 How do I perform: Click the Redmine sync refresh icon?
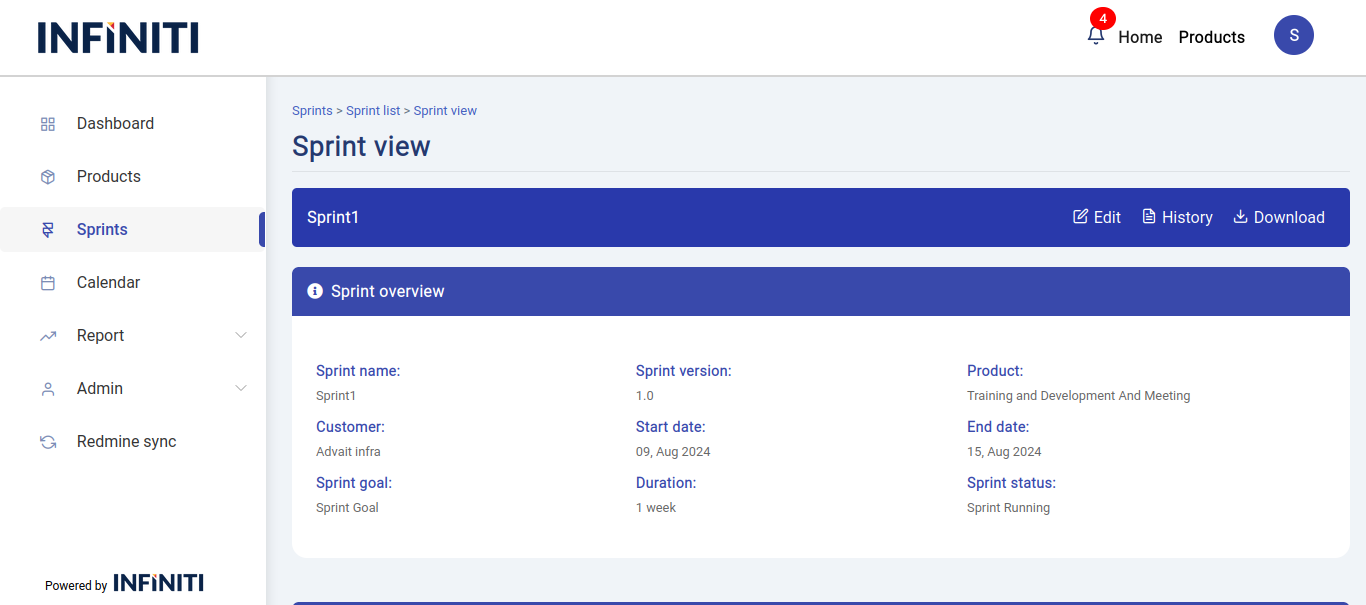(48, 442)
